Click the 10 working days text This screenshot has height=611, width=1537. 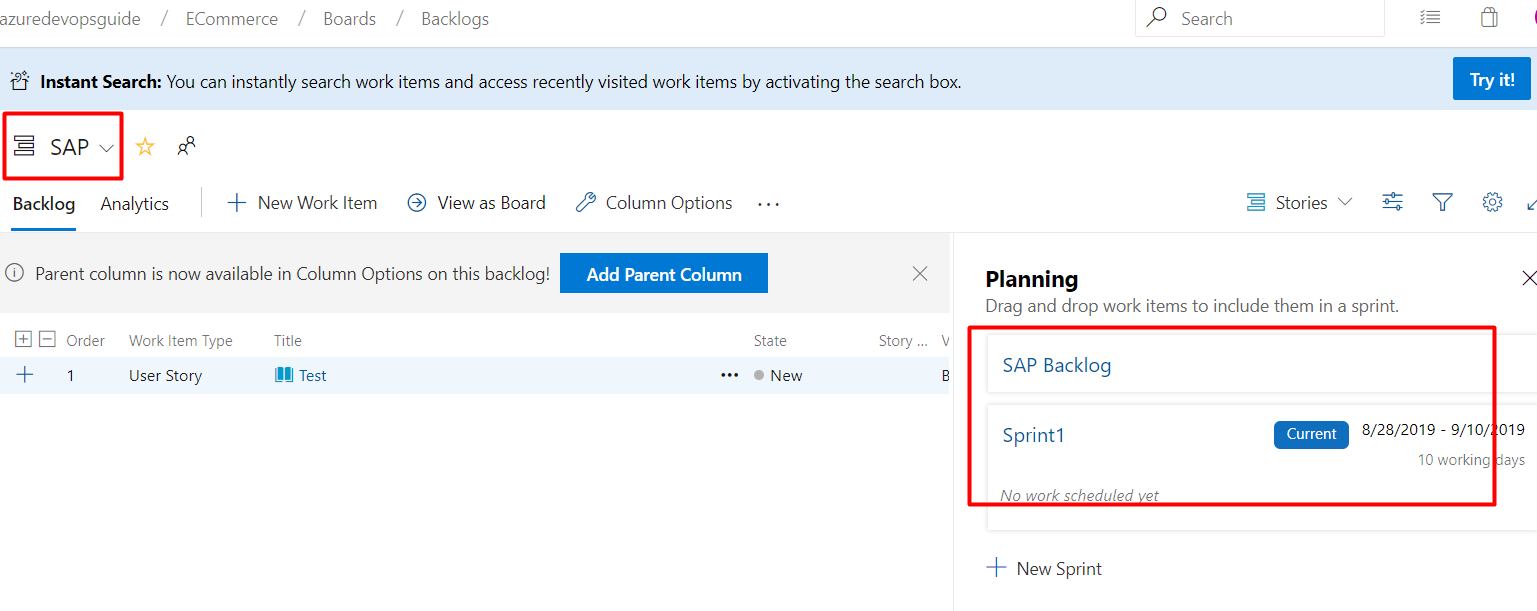click(x=1471, y=460)
